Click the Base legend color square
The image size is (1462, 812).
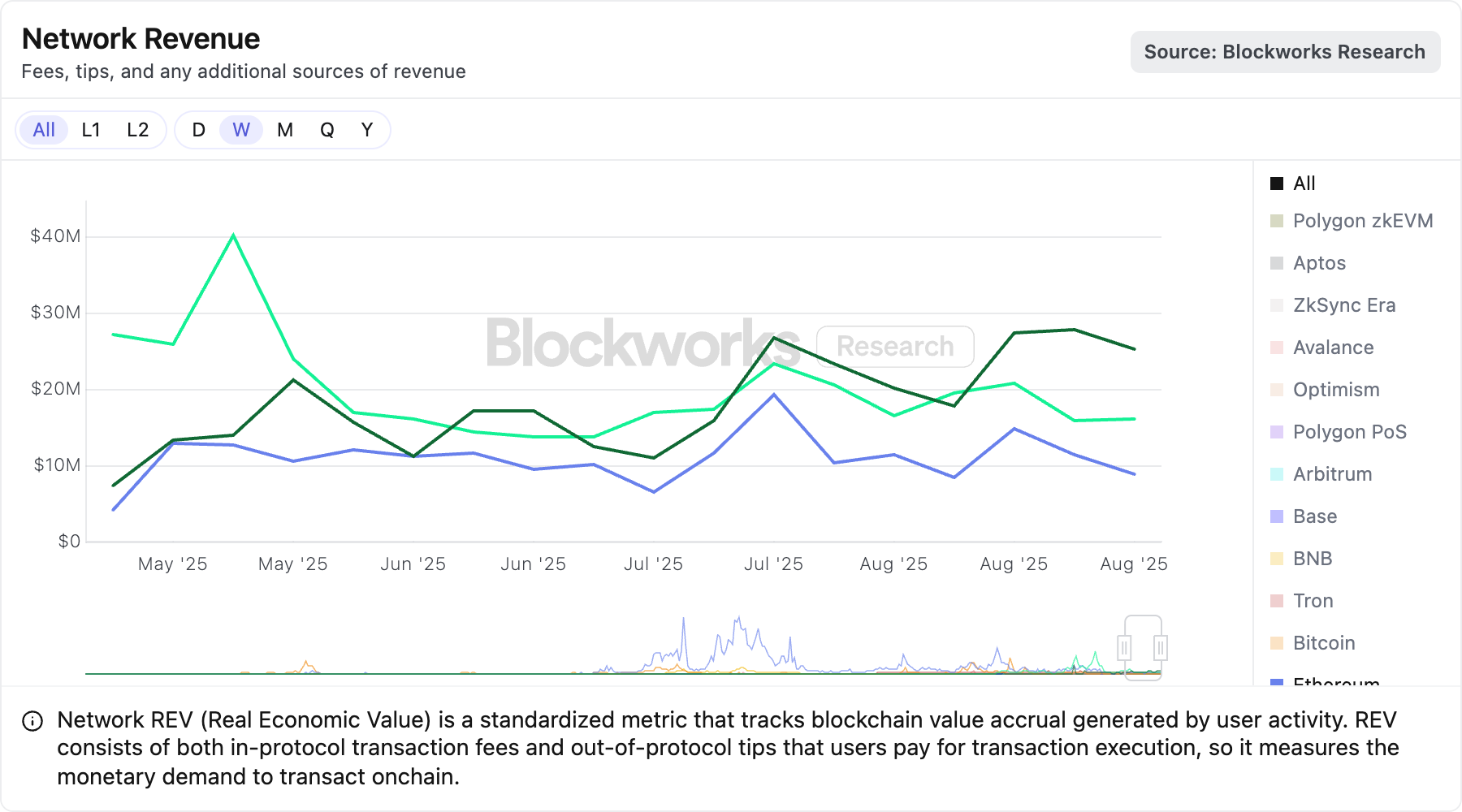pyautogui.click(x=1277, y=516)
